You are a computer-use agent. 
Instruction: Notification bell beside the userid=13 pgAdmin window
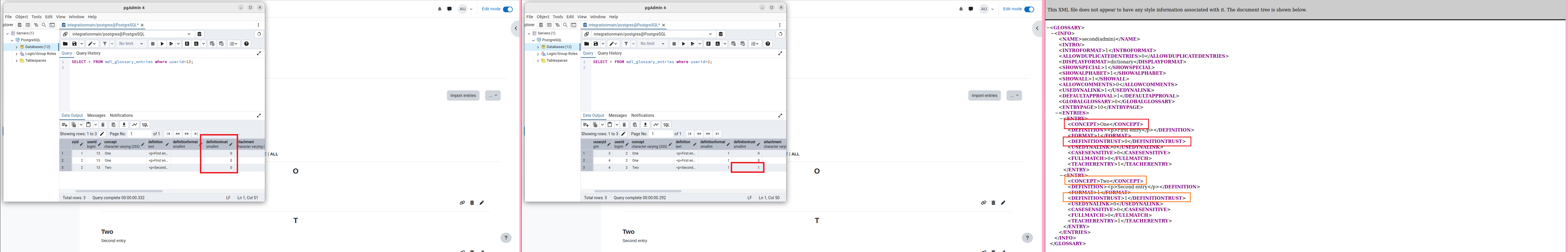(x=439, y=9)
